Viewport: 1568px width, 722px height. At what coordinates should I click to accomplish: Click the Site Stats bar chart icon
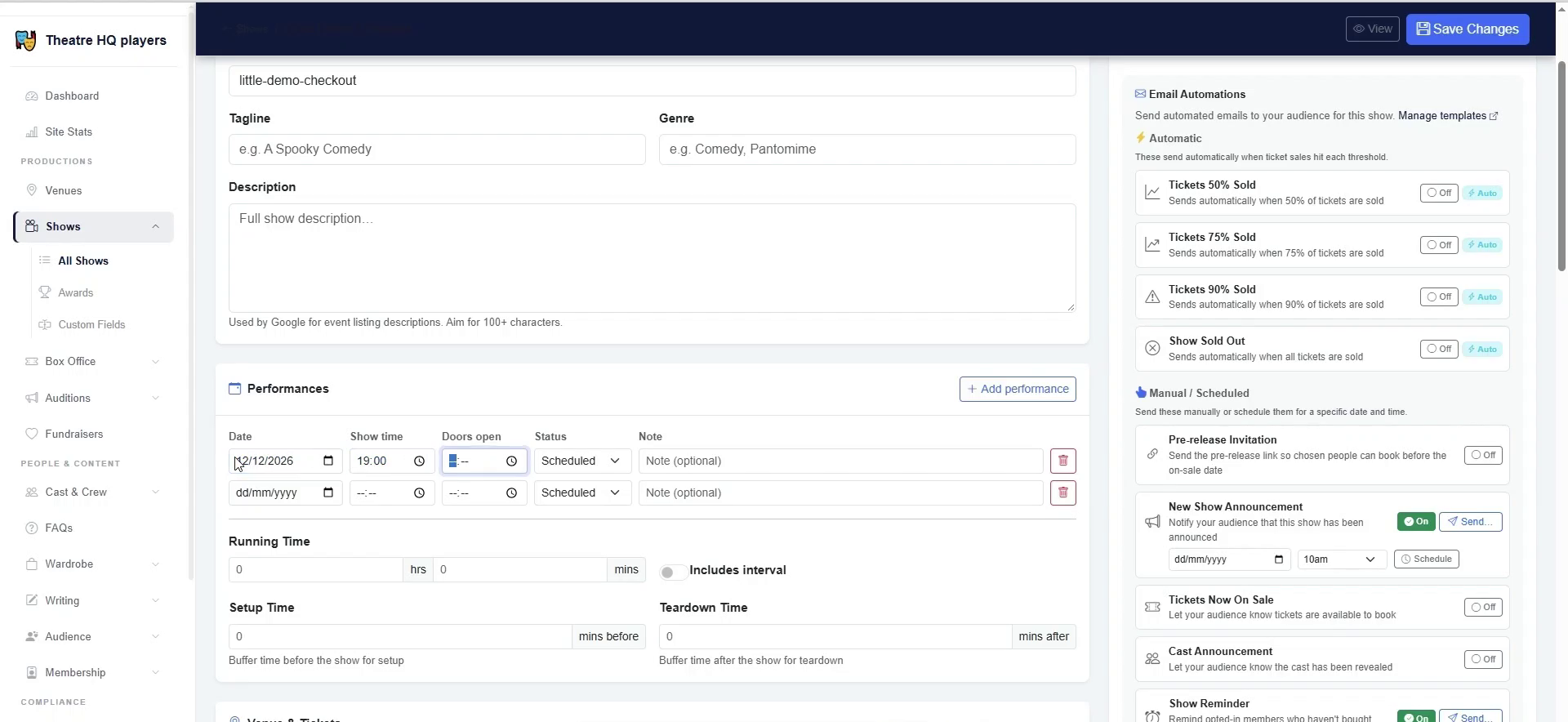(32, 131)
